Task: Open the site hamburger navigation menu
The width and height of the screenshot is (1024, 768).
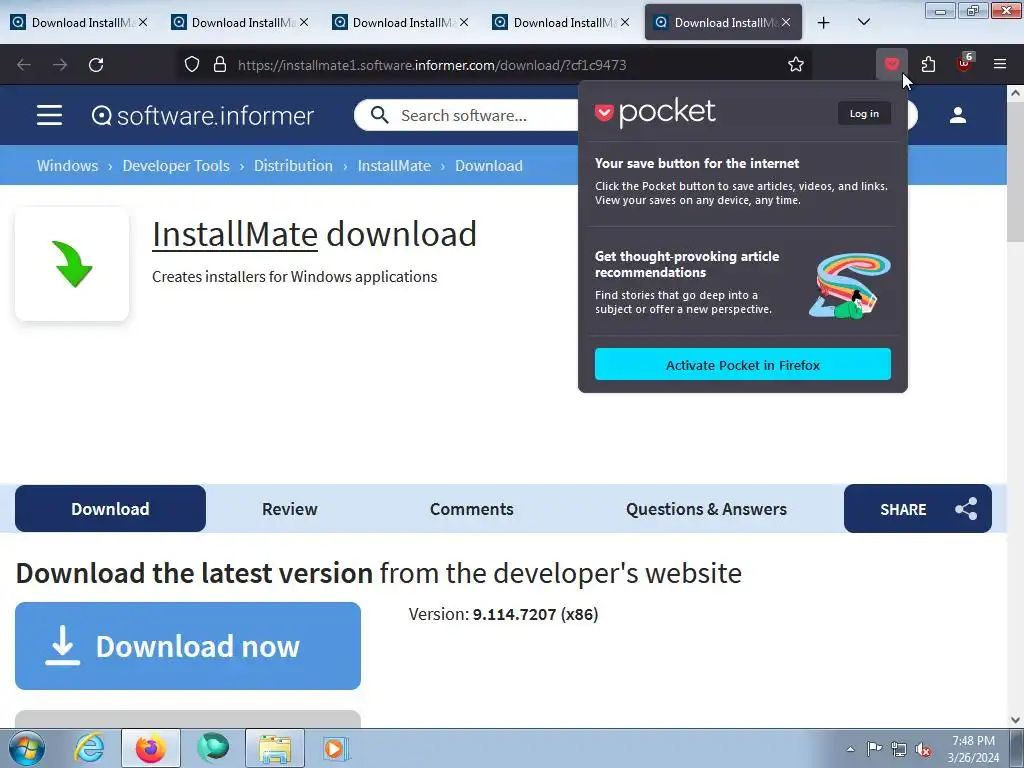Action: [x=49, y=115]
